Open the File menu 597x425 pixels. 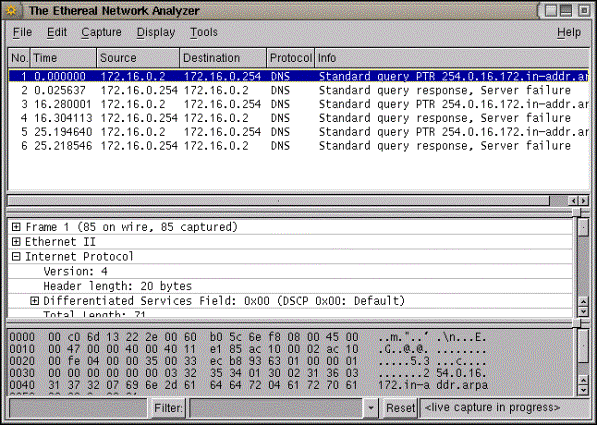(22, 32)
